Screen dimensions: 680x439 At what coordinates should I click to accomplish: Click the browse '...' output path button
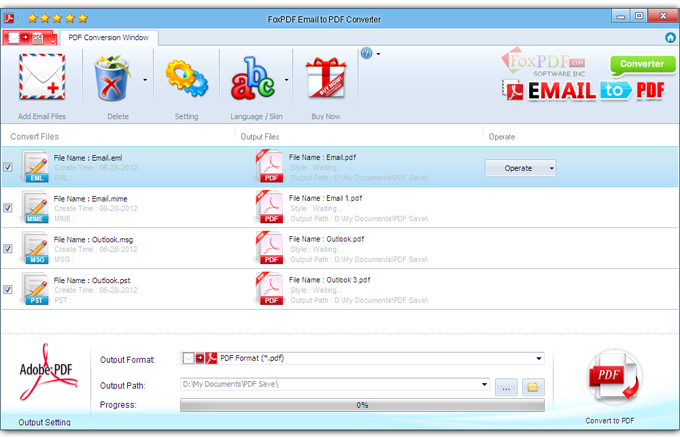click(x=506, y=387)
